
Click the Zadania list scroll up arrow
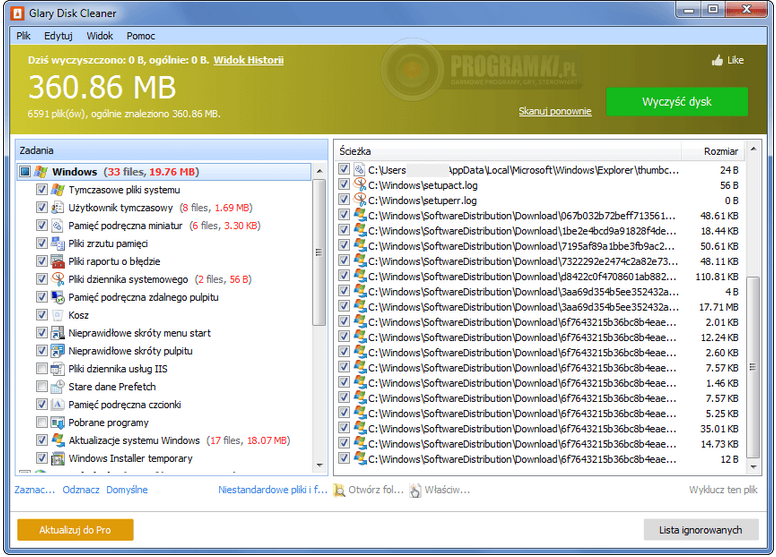click(x=319, y=171)
